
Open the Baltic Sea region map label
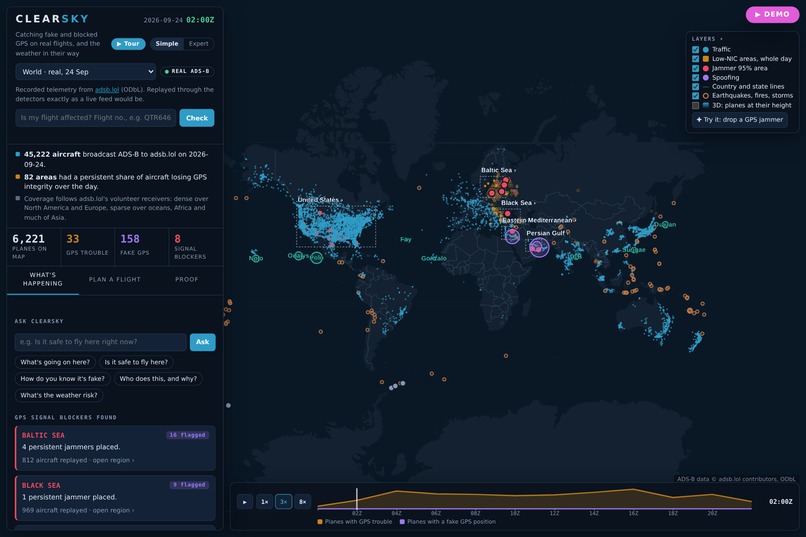pos(498,170)
